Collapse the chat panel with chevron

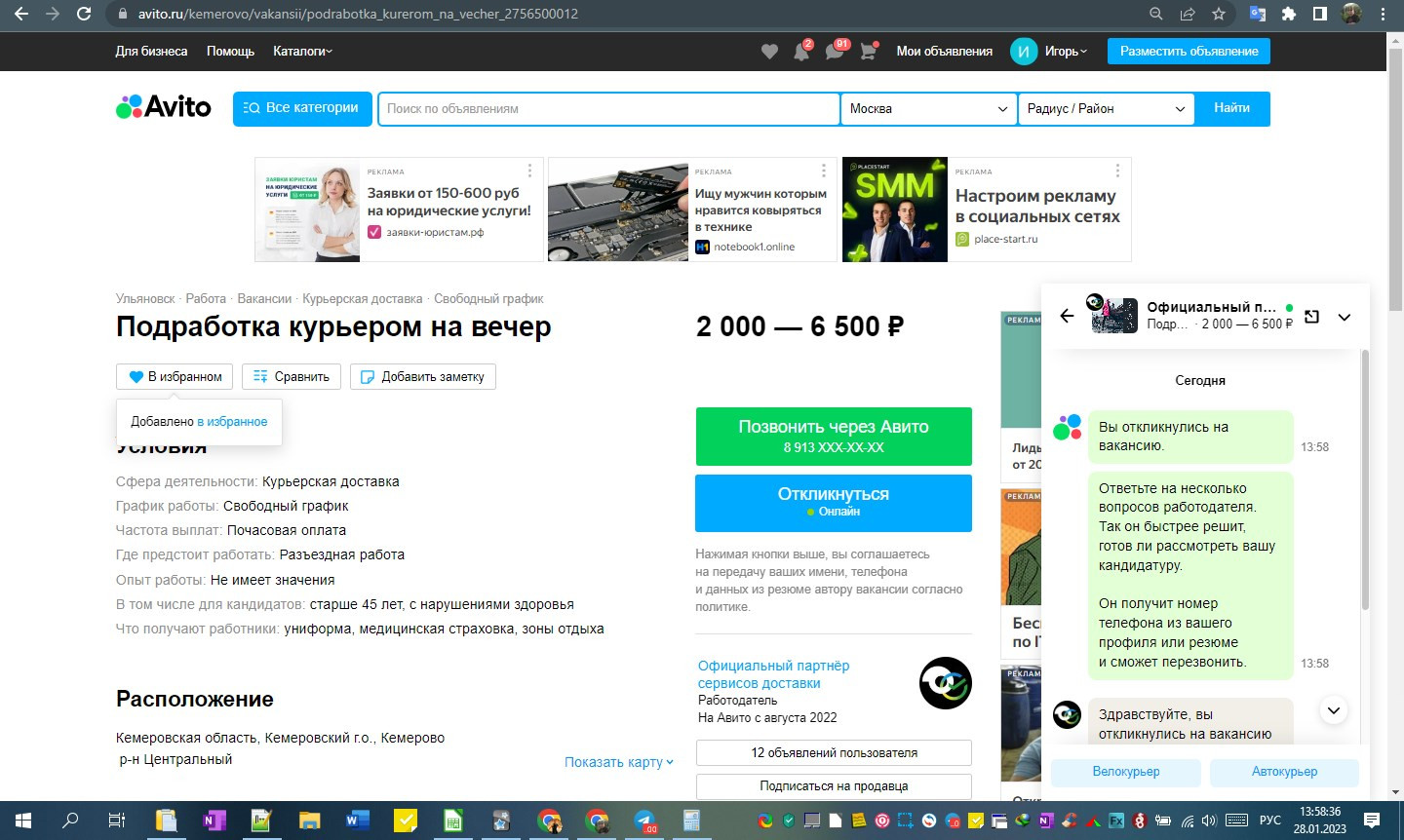[x=1345, y=317]
